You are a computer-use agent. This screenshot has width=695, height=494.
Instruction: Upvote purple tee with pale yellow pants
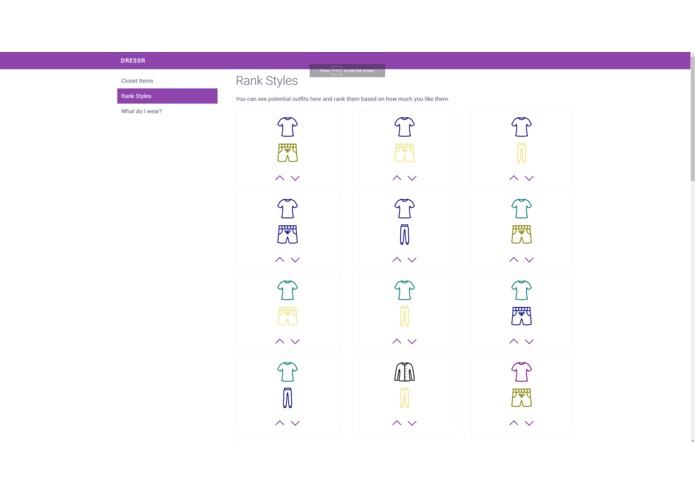coord(514,178)
